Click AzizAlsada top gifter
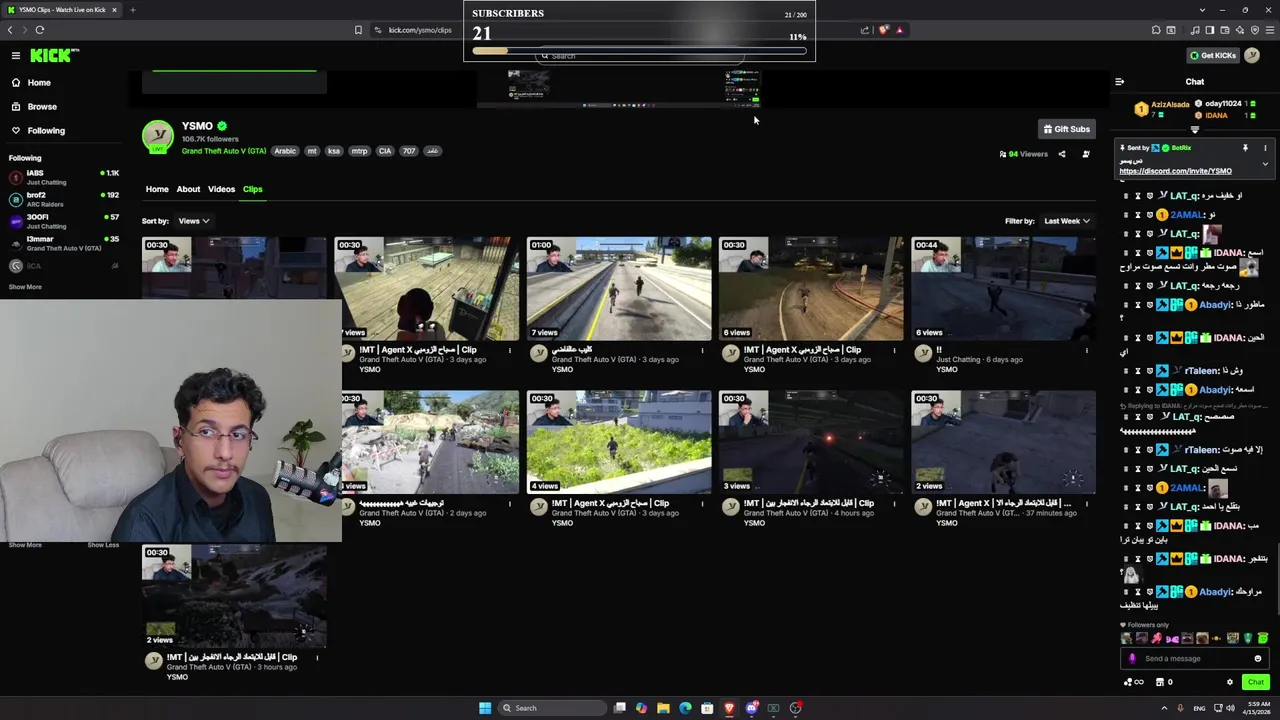Screen dimensions: 1280x720 [x=1162, y=109]
